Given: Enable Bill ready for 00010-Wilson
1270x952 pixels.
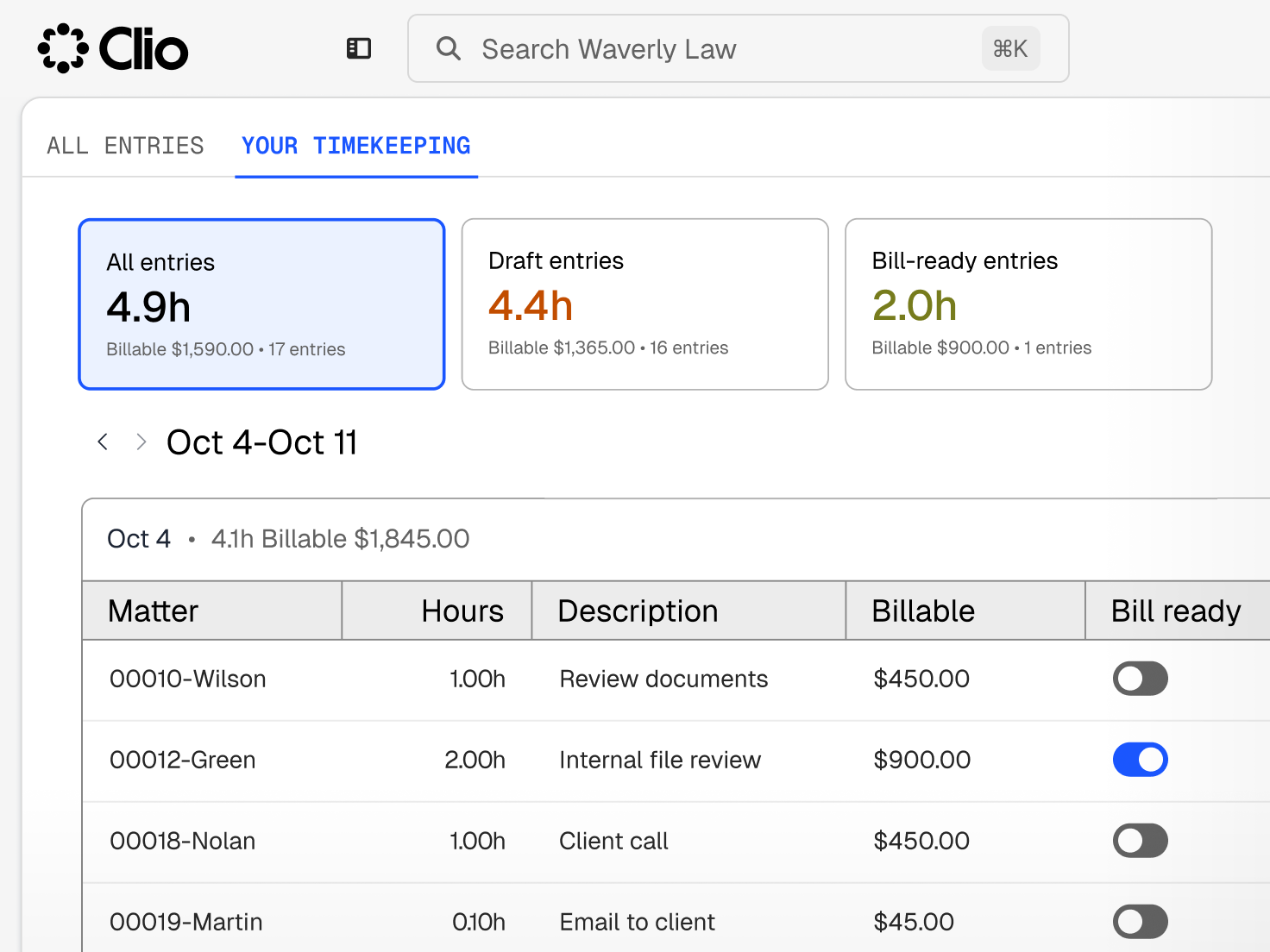Looking at the screenshot, I should point(1140,679).
